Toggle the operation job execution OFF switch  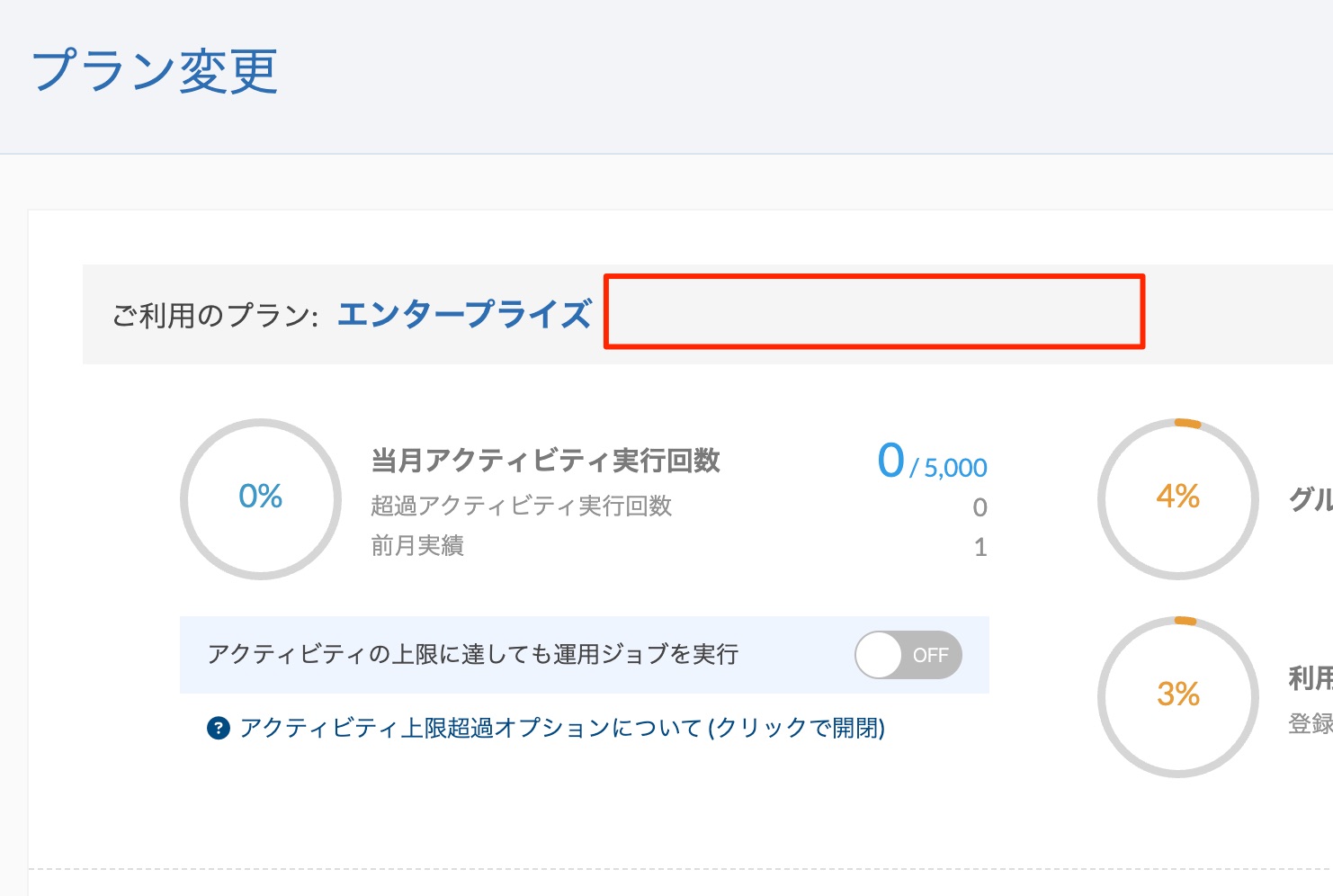[908, 655]
